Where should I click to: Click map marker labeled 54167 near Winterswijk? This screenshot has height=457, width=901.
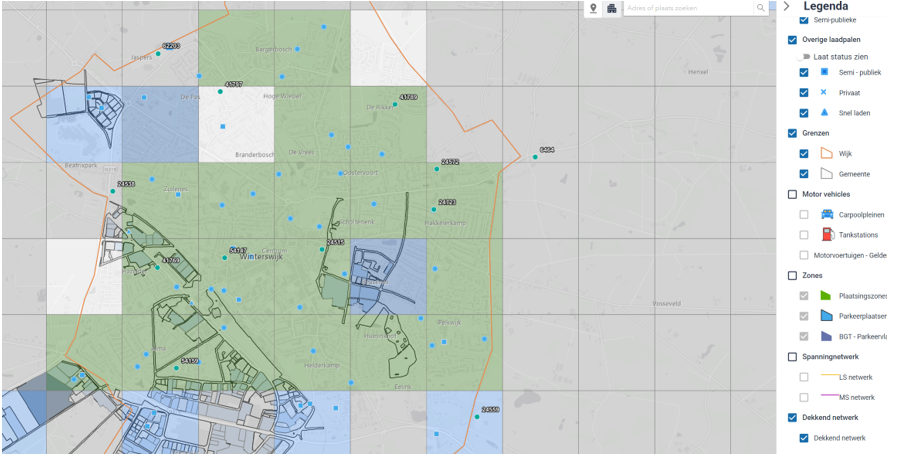tap(225, 257)
